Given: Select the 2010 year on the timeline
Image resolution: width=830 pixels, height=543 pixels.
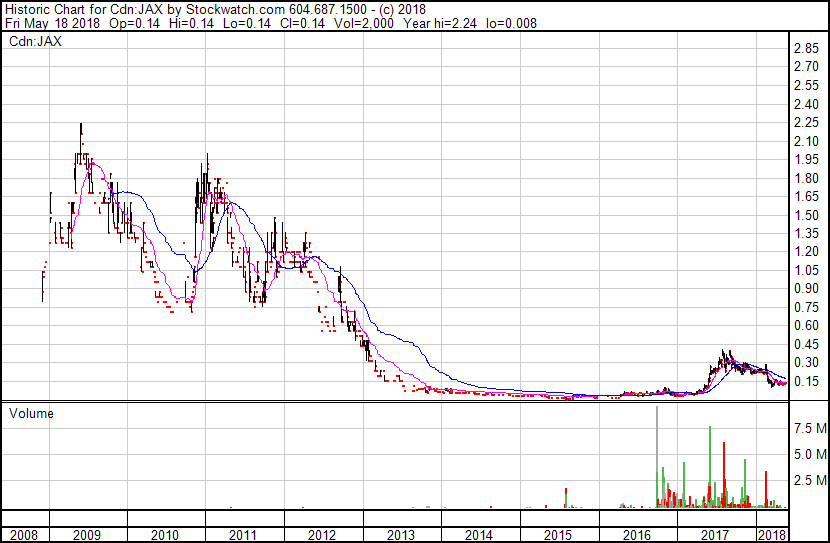Looking at the screenshot, I should tap(165, 534).
